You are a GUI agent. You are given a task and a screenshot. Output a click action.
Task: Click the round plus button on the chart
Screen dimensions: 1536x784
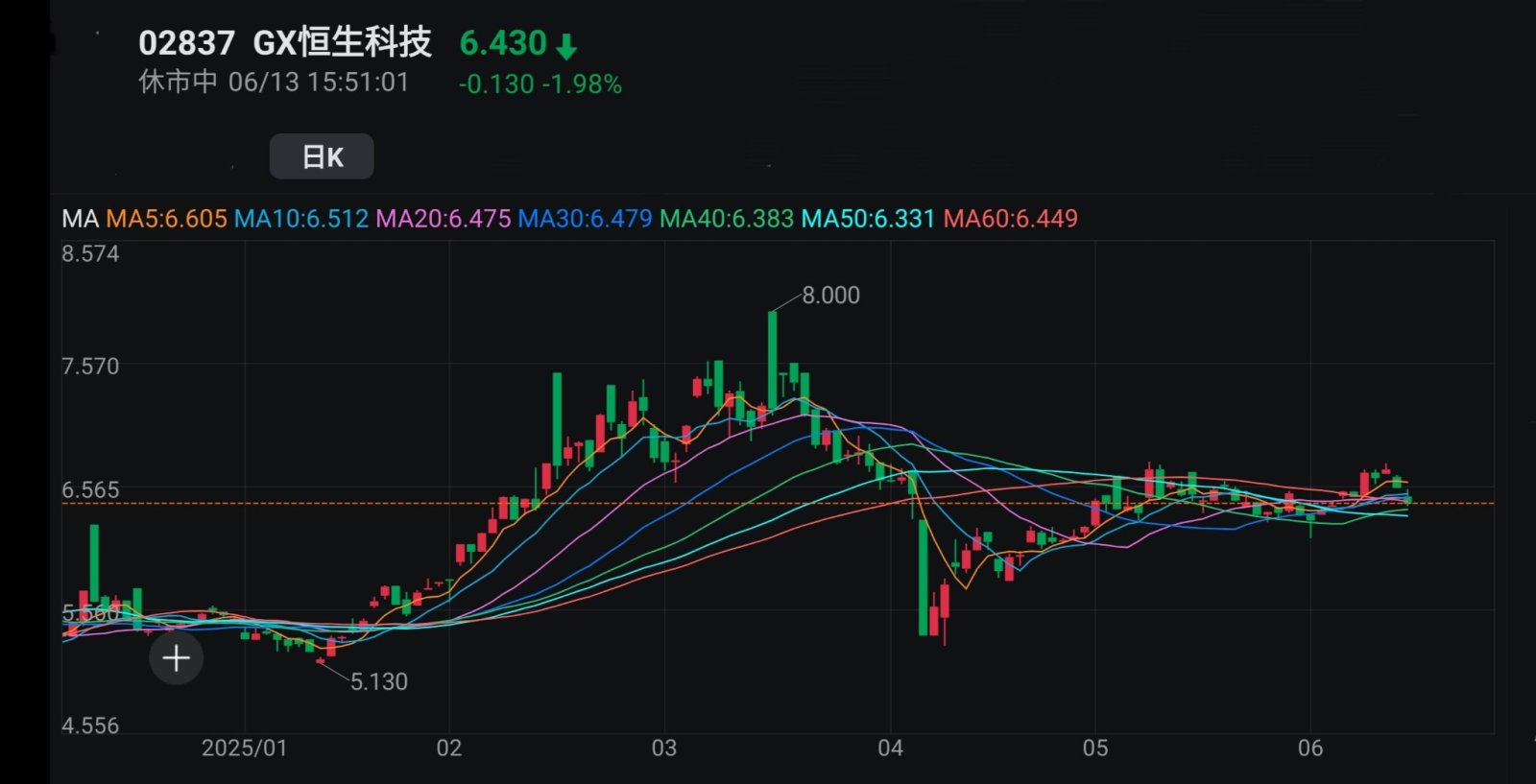pyautogui.click(x=177, y=658)
